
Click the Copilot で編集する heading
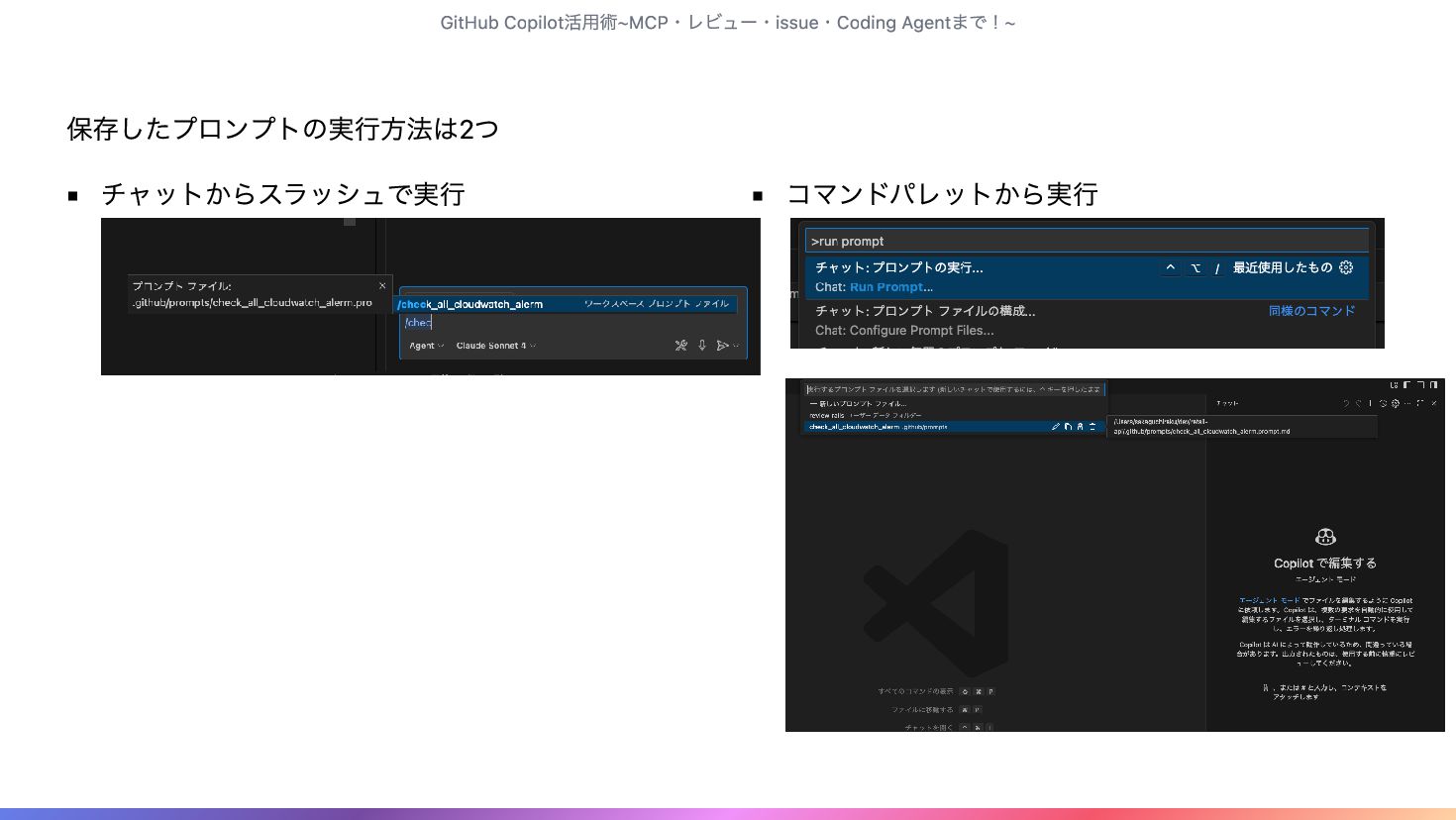point(1325,564)
